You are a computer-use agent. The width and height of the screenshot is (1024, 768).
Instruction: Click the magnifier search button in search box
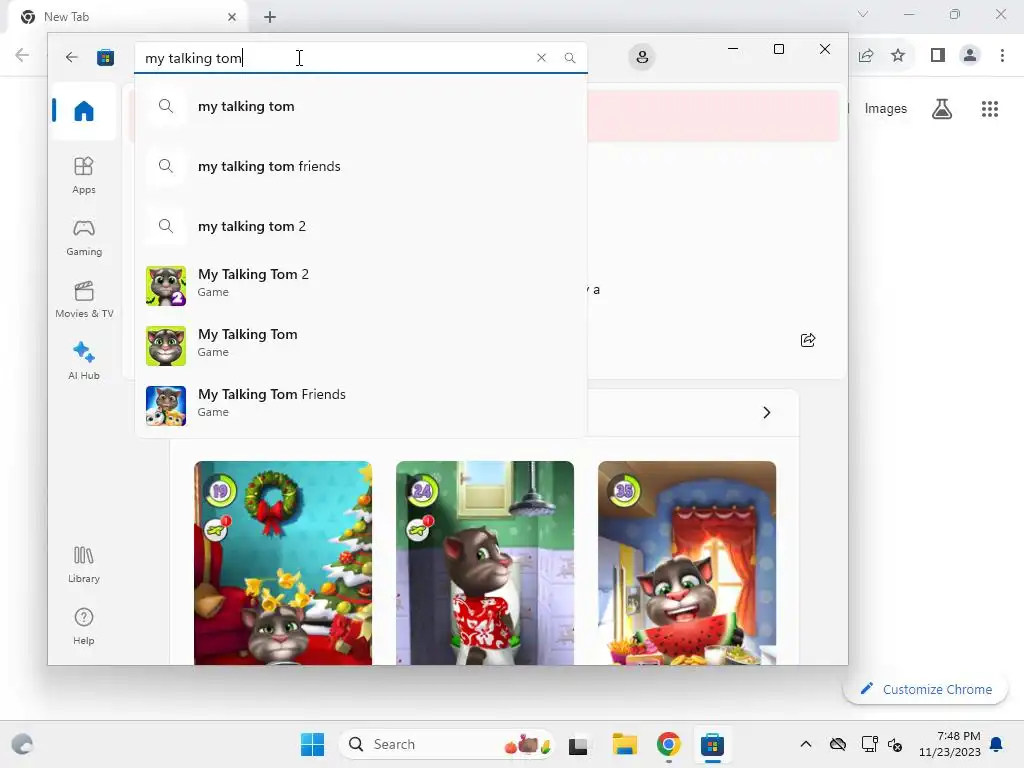[570, 57]
